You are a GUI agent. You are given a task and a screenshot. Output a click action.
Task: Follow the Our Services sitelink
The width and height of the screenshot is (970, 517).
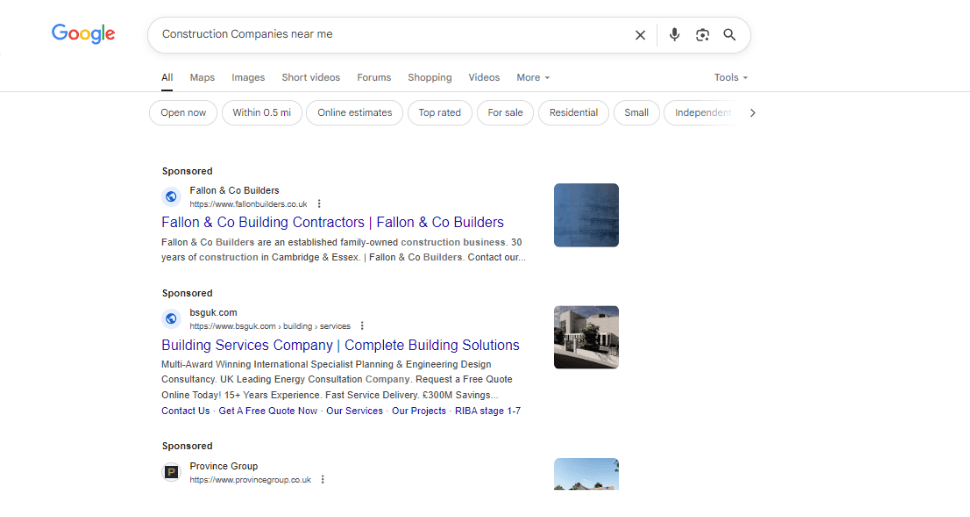coord(354,411)
